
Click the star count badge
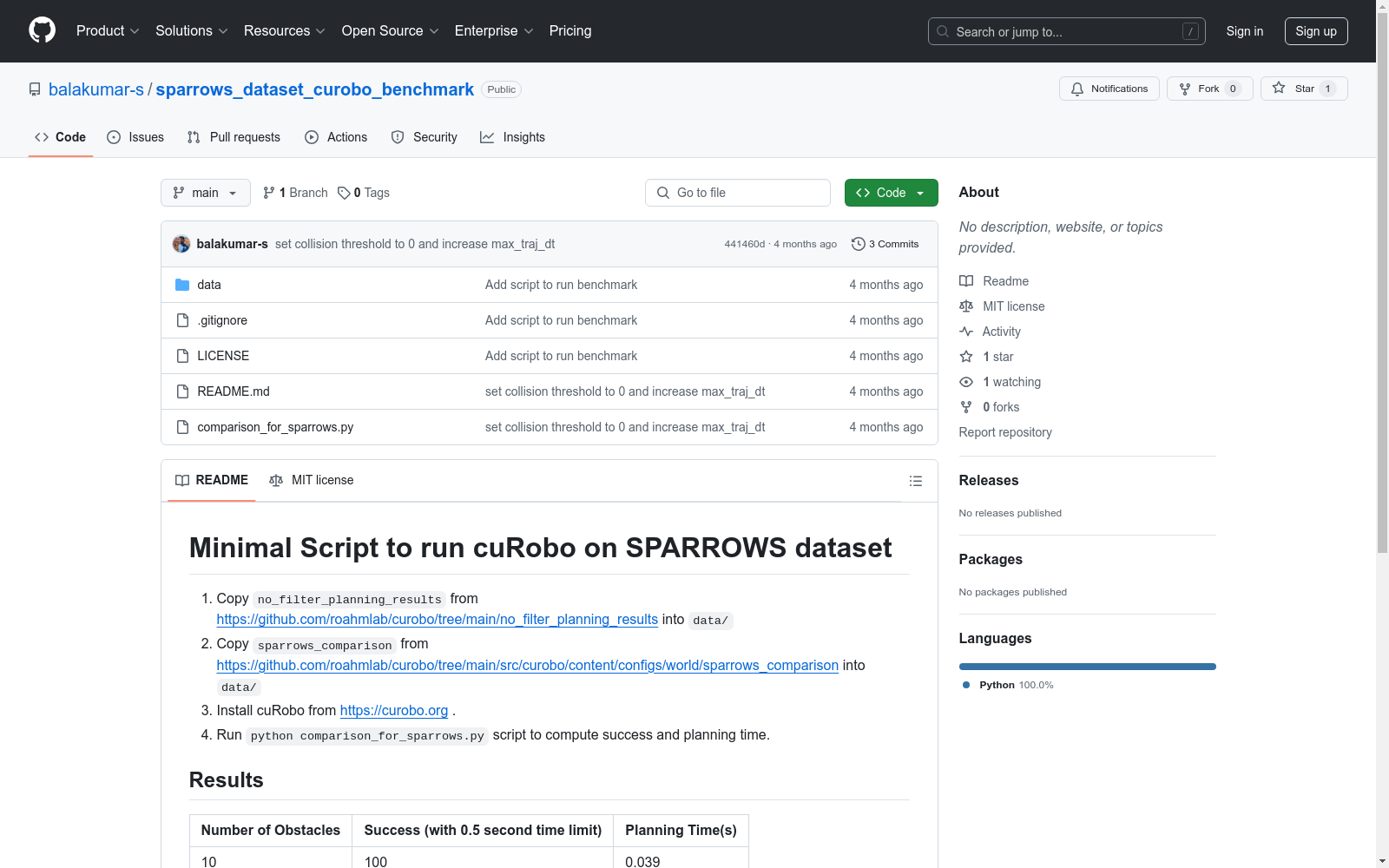pos(1327,89)
